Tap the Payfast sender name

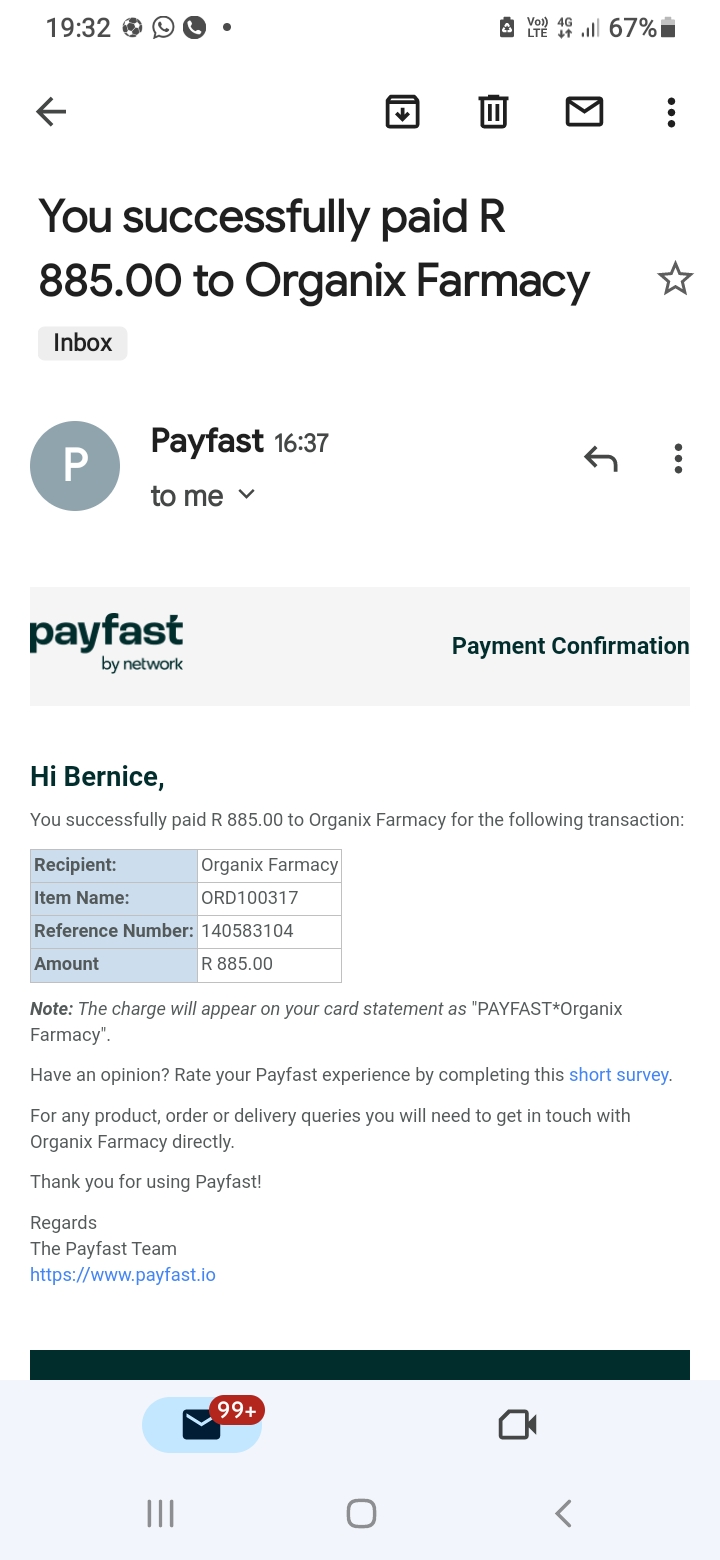click(x=207, y=441)
